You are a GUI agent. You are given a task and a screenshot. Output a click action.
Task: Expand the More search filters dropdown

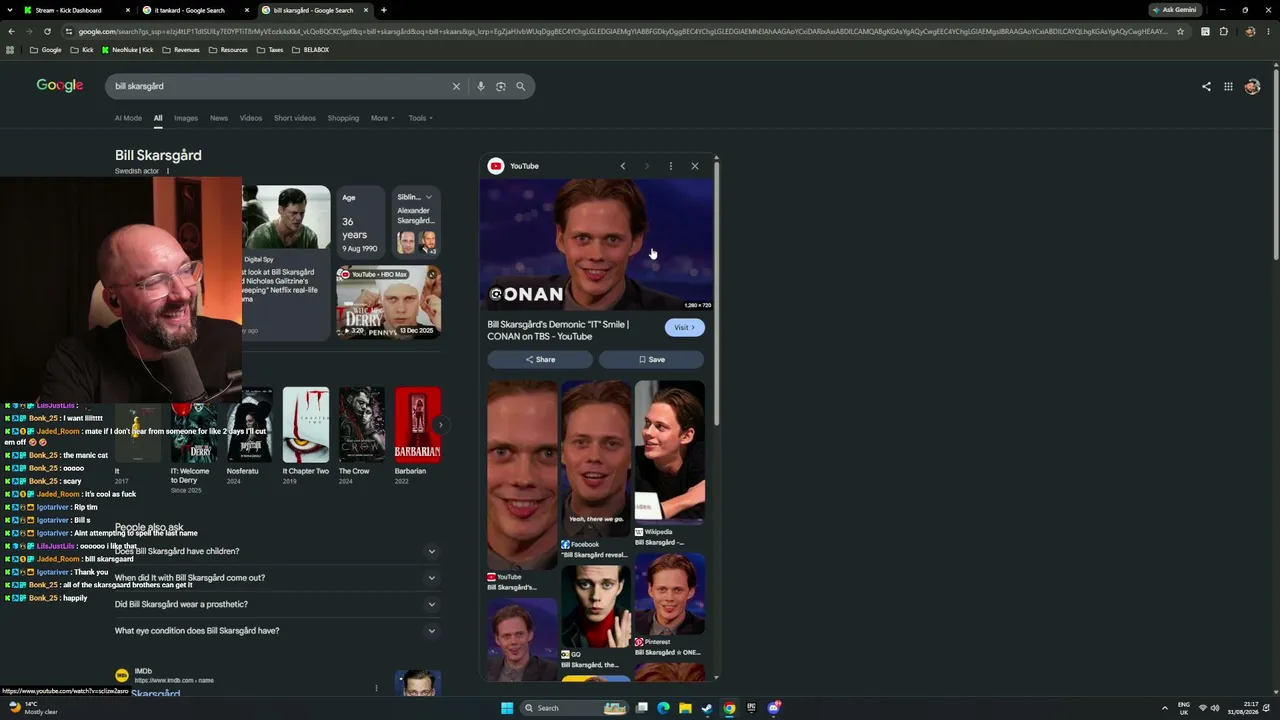[x=383, y=118]
